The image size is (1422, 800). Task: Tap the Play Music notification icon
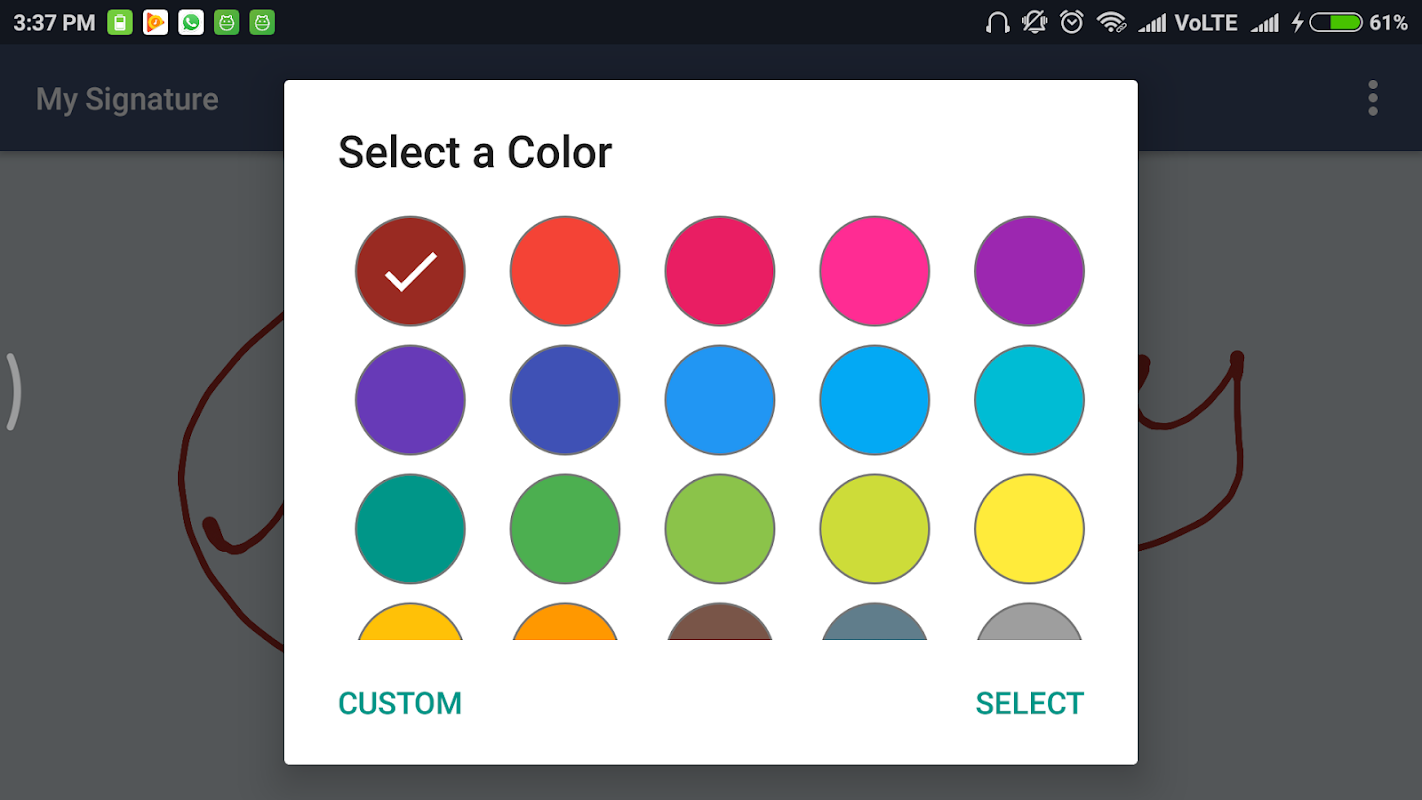tap(155, 23)
